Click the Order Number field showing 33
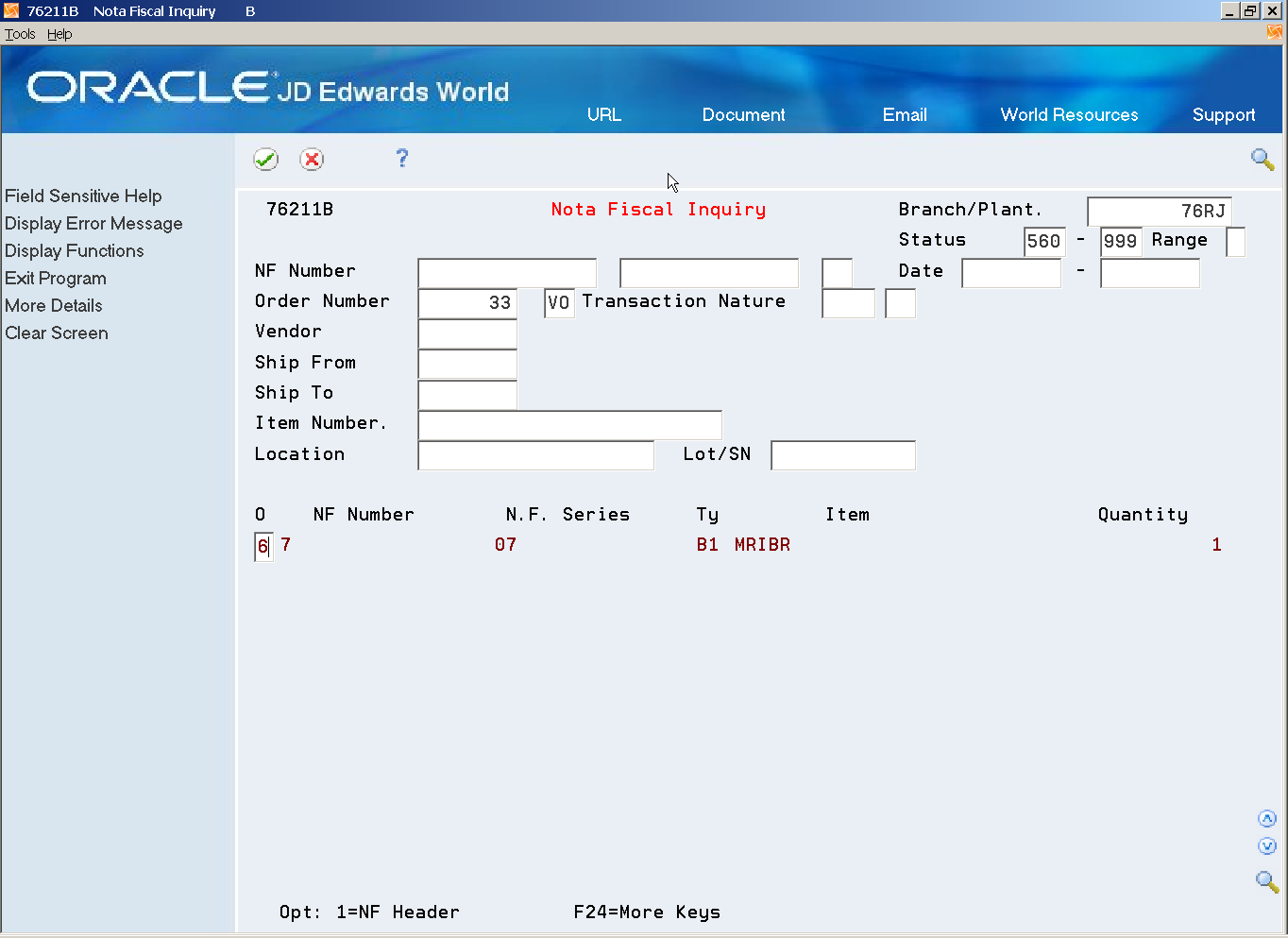 467,303
